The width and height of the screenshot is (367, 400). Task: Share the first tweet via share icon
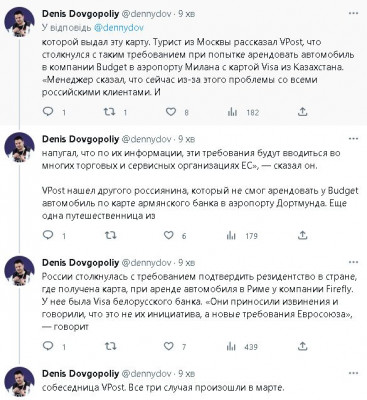coord(302,112)
